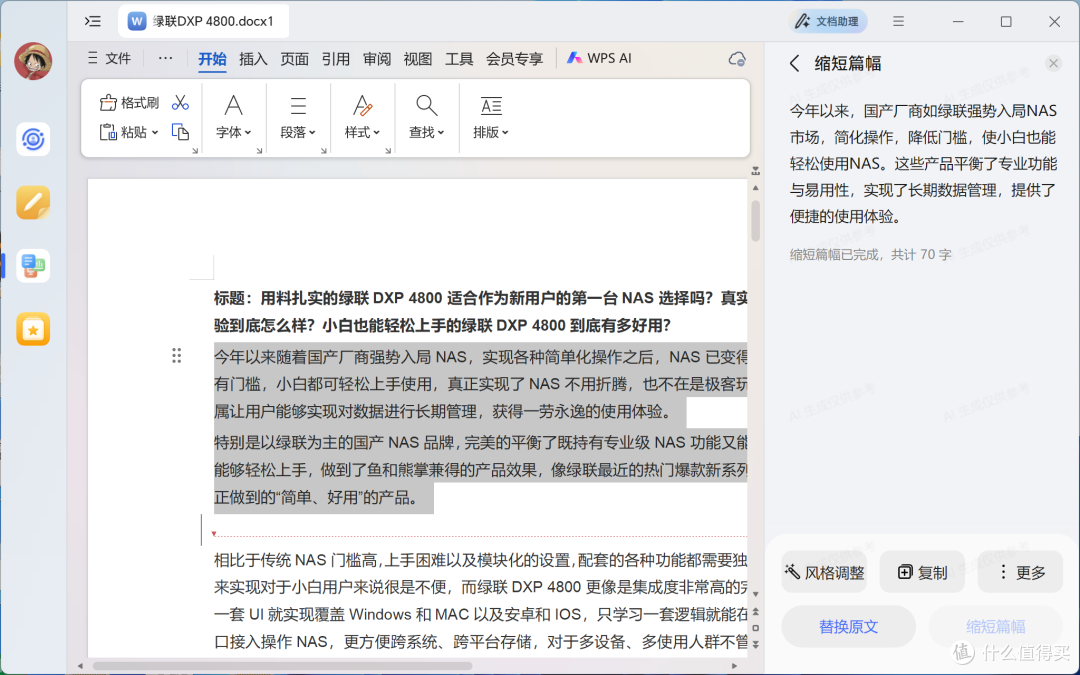Image resolution: width=1080 pixels, height=675 pixels.
Task: Click the sidebar collapse icon beside the document tab
Action: click(93, 21)
